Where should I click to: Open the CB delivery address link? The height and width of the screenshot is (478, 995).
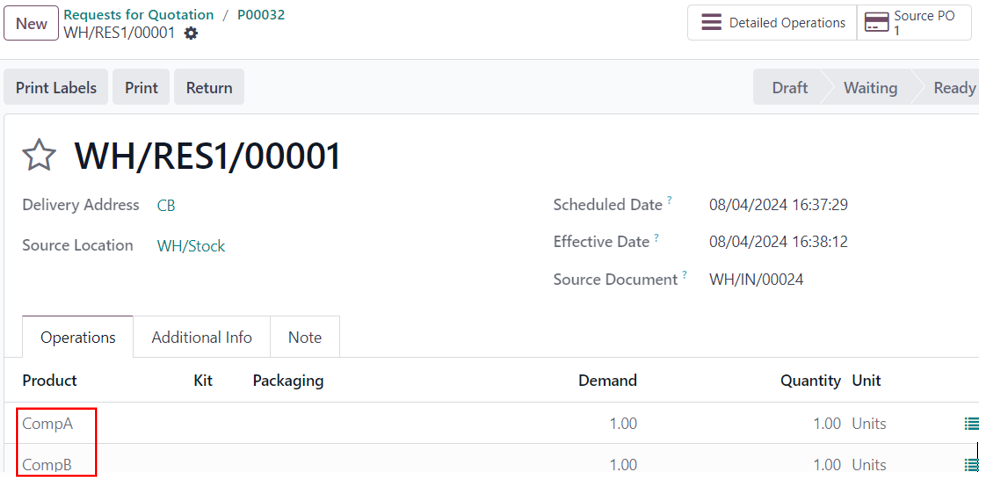pyautogui.click(x=166, y=206)
